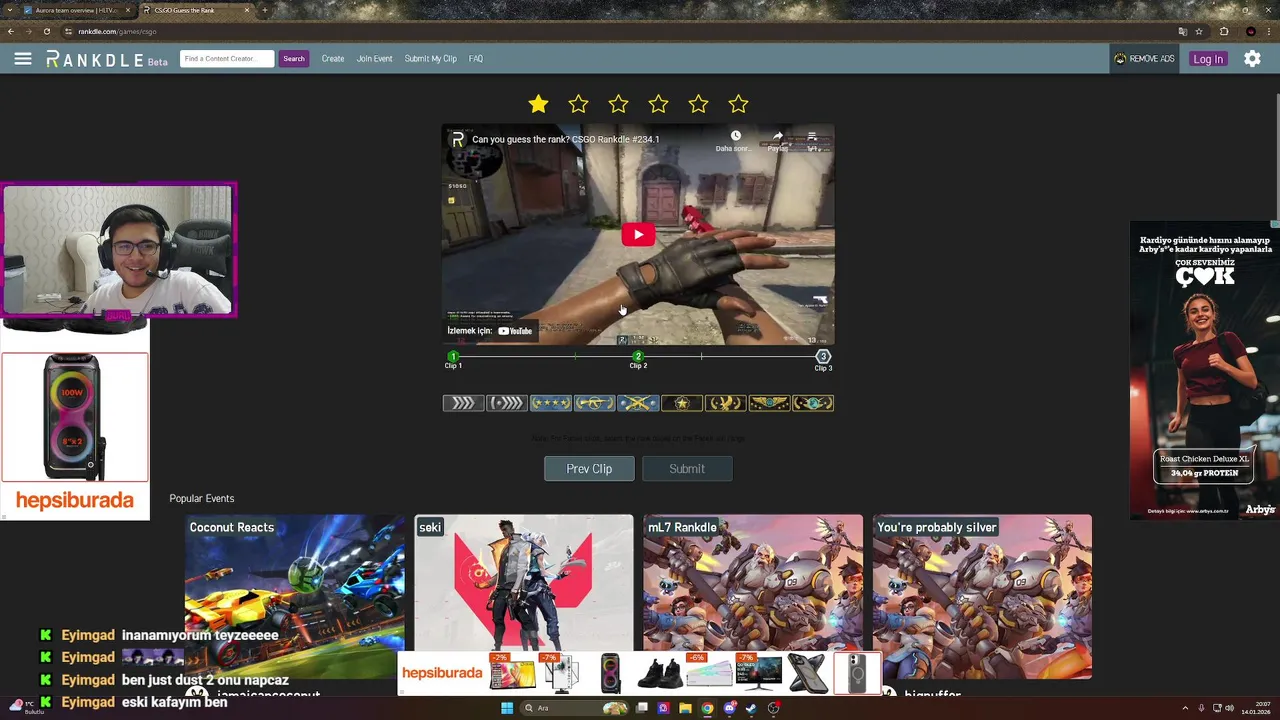1280x720 pixels.
Task: Open the Submit My Clip link
Action: point(431,59)
